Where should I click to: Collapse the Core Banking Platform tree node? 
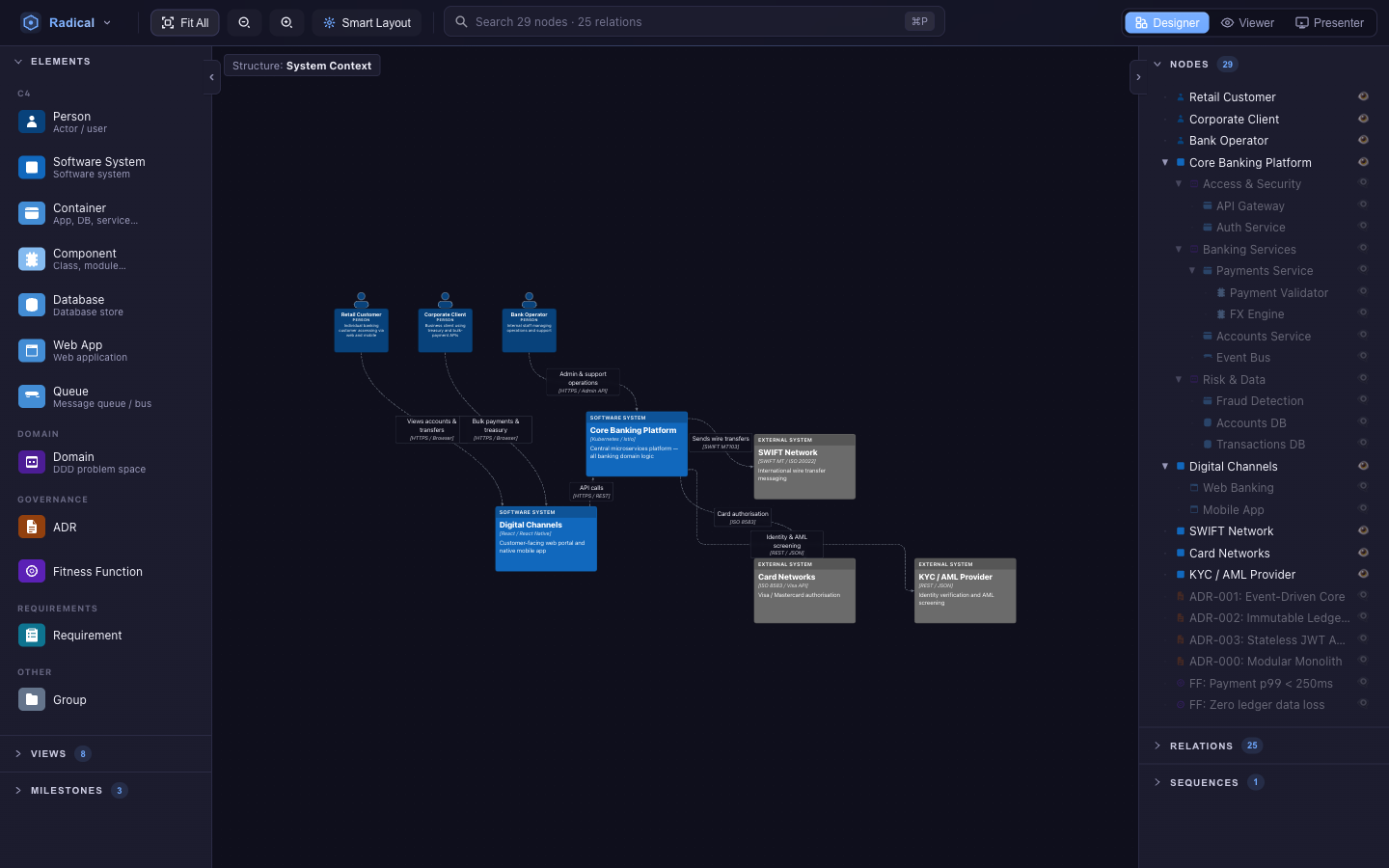[x=1165, y=162]
